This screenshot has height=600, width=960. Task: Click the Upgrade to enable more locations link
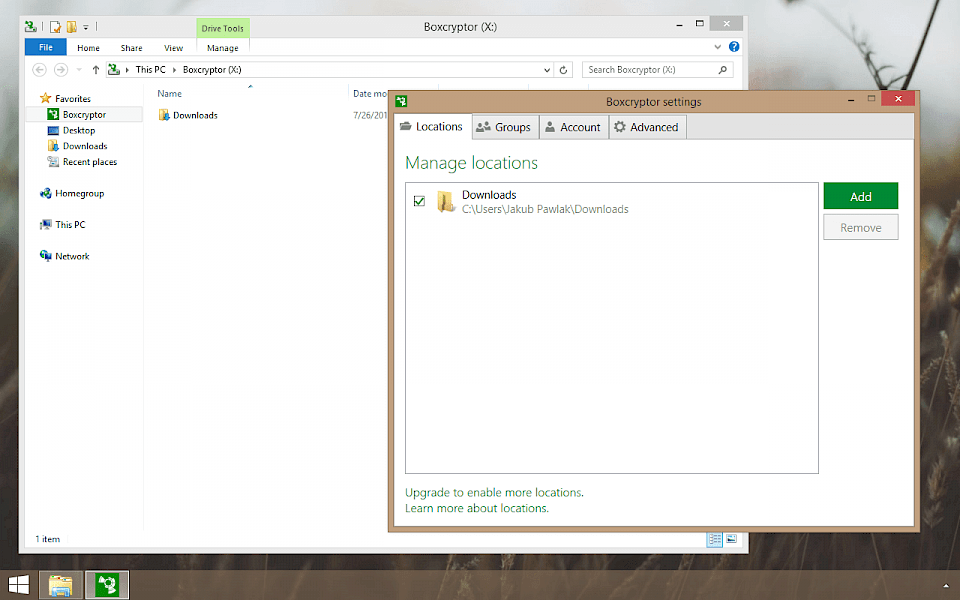click(x=494, y=493)
